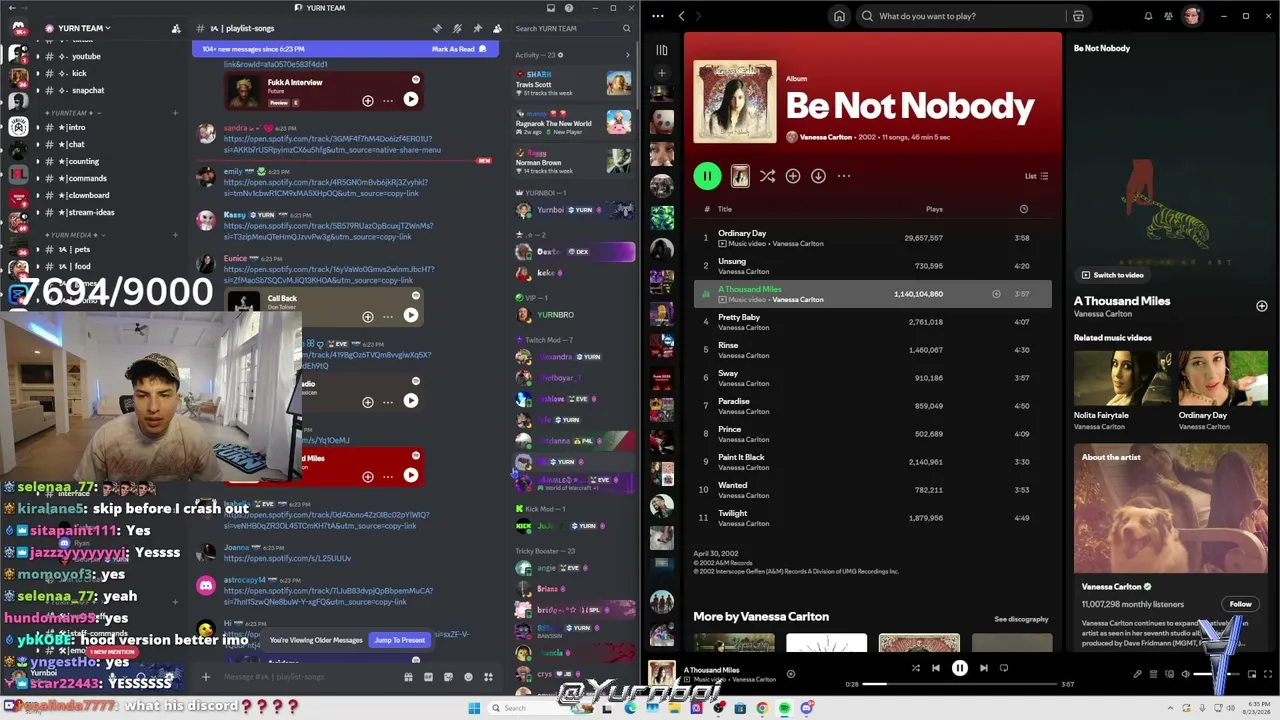The height and width of the screenshot is (720, 1280).
Task: Toggle shuffle in the bottom player bar
Action: click(x=915, y=668)
